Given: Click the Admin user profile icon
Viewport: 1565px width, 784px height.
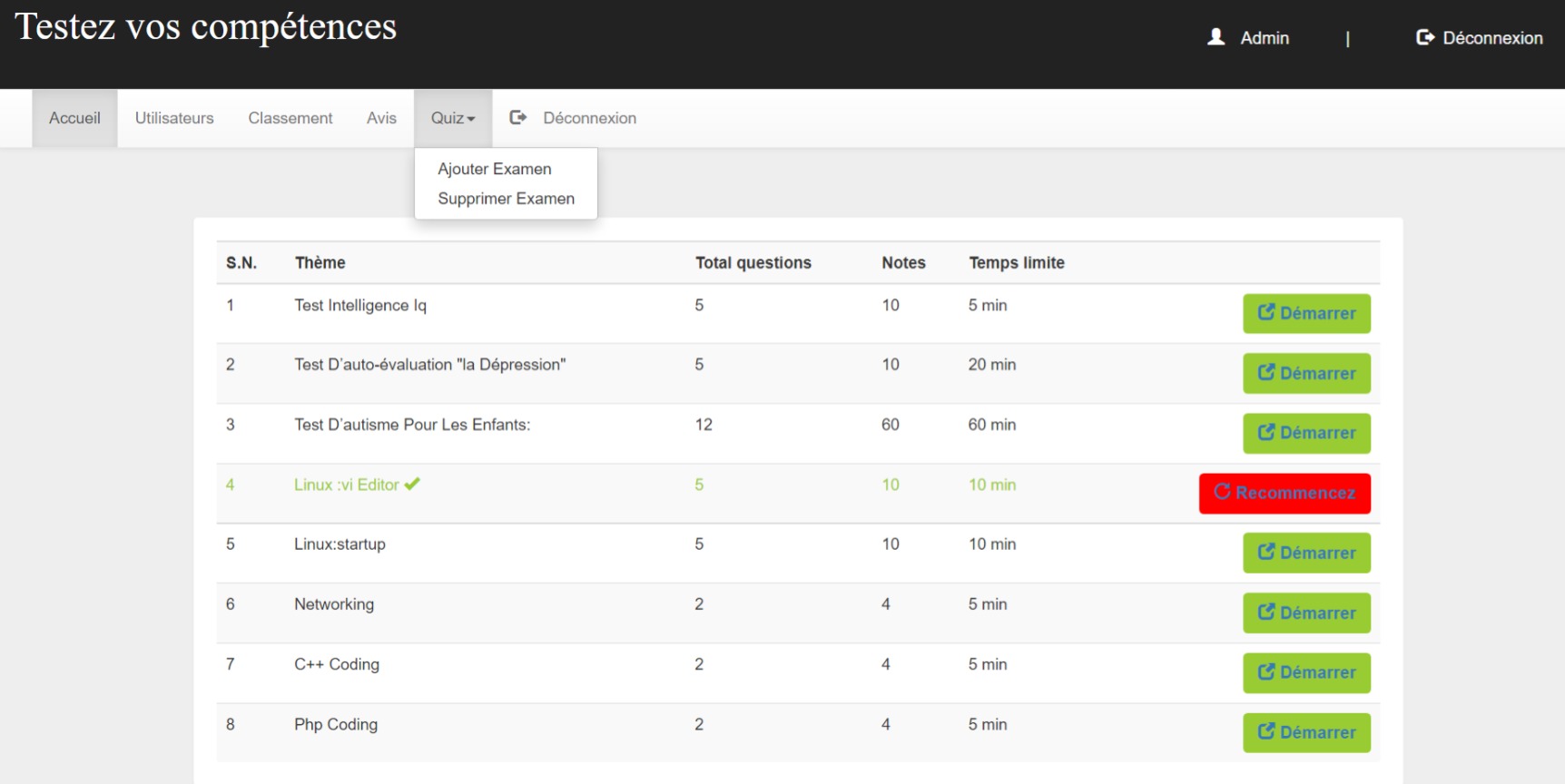Looking at the screenshot, I should (1216, 37).
